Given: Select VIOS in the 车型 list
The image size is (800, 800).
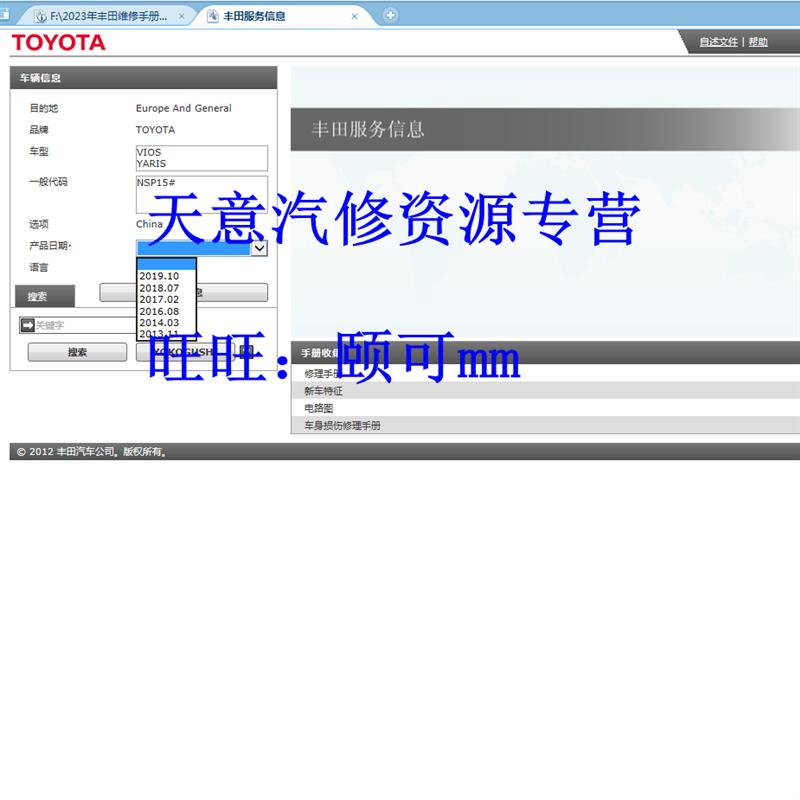Looking at the screenshot, I should click(x=149, y=152).
